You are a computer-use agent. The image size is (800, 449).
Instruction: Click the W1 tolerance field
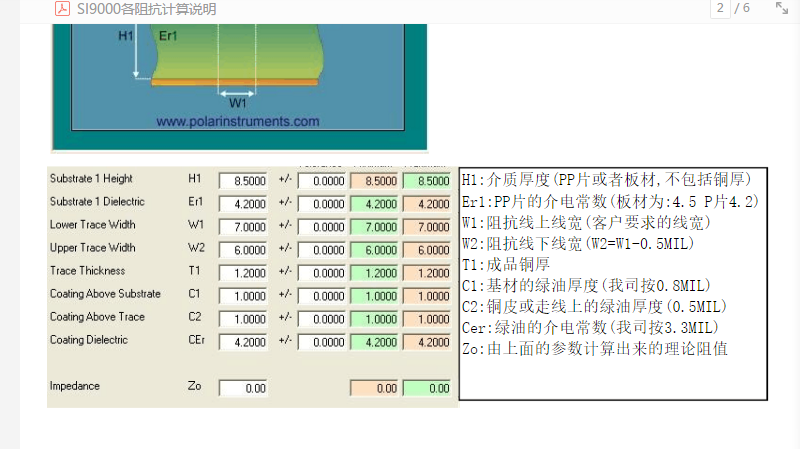tap(322, 227)
